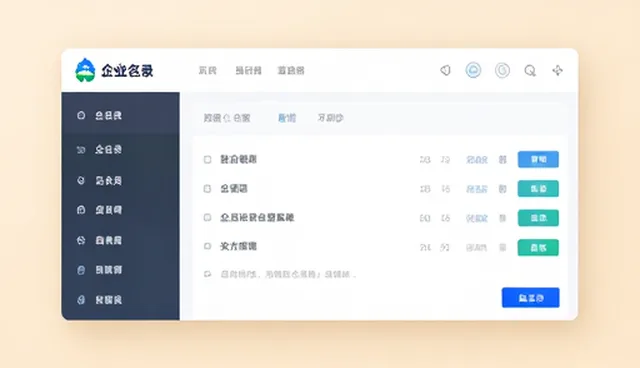Click the four-point sparkle icon in header
The height and width of the screenshot is (368, 640).
pyautogui.click(x=558, y=70)
